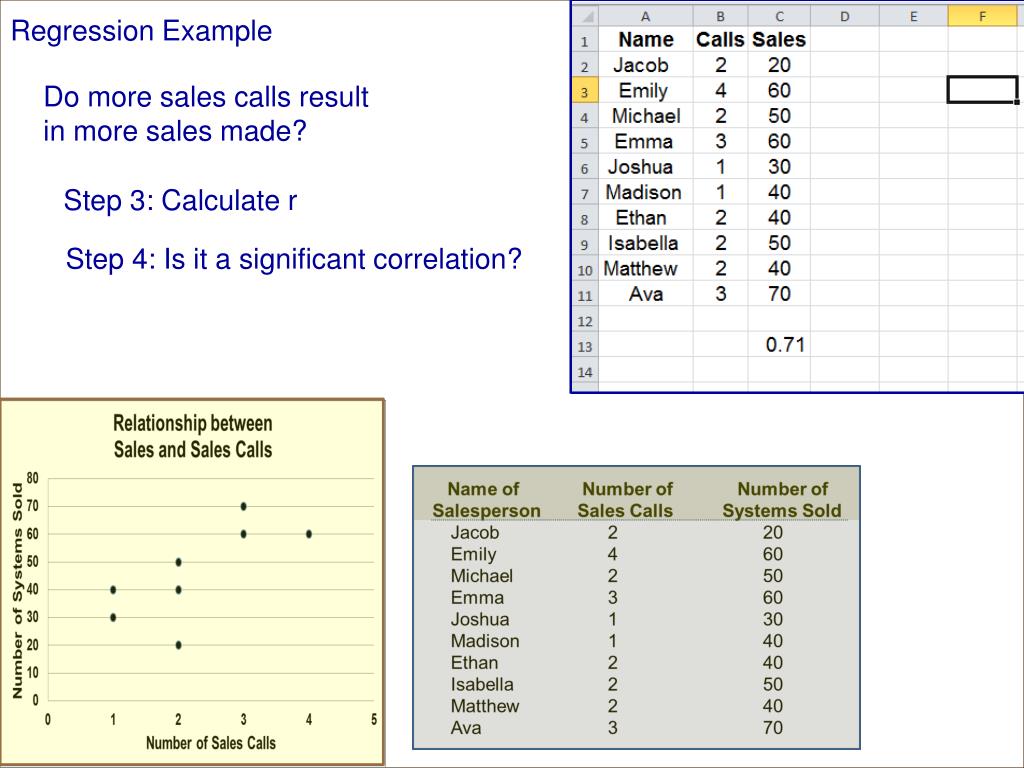The image size is (1024, 768).
Task: Click the Regression Example heading
Action: pos(141,31)
